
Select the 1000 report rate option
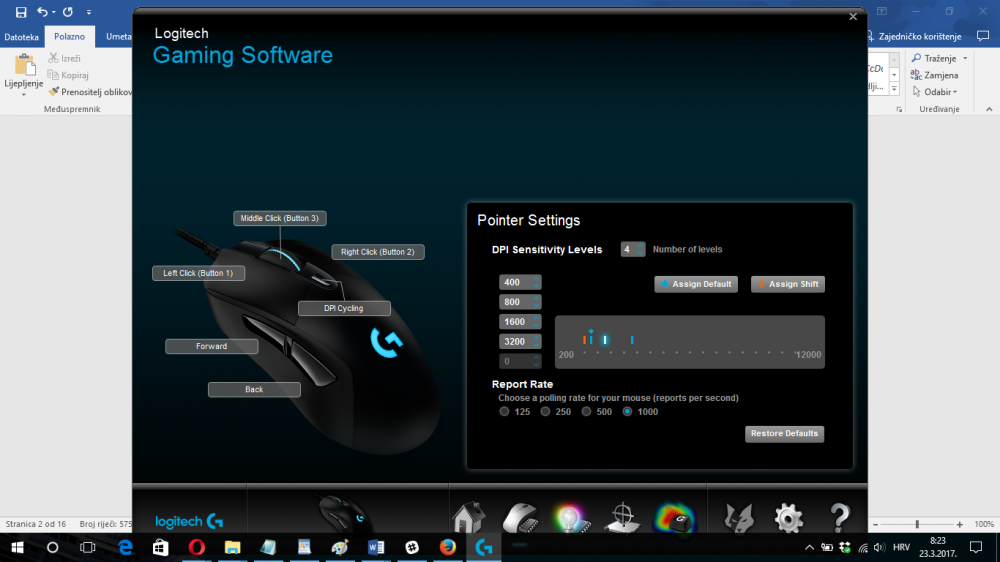pos(628,411)
